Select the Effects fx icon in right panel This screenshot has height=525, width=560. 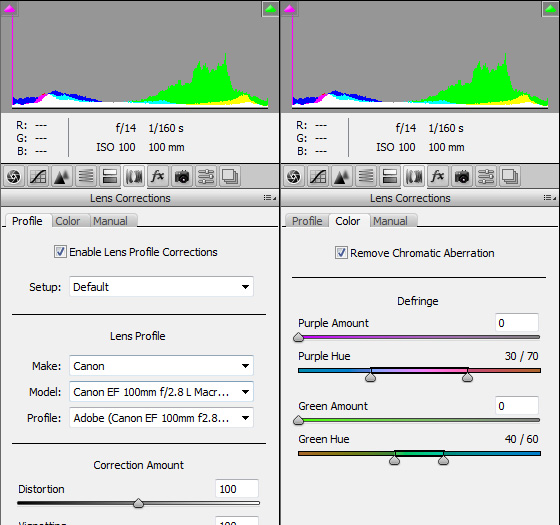pyautogui.click(x=438, y=176)
